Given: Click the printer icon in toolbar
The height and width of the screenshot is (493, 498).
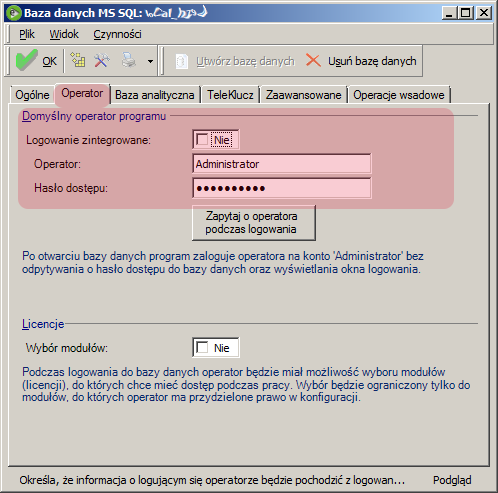Looking at the screenshot, I should [x=128, y=61].
